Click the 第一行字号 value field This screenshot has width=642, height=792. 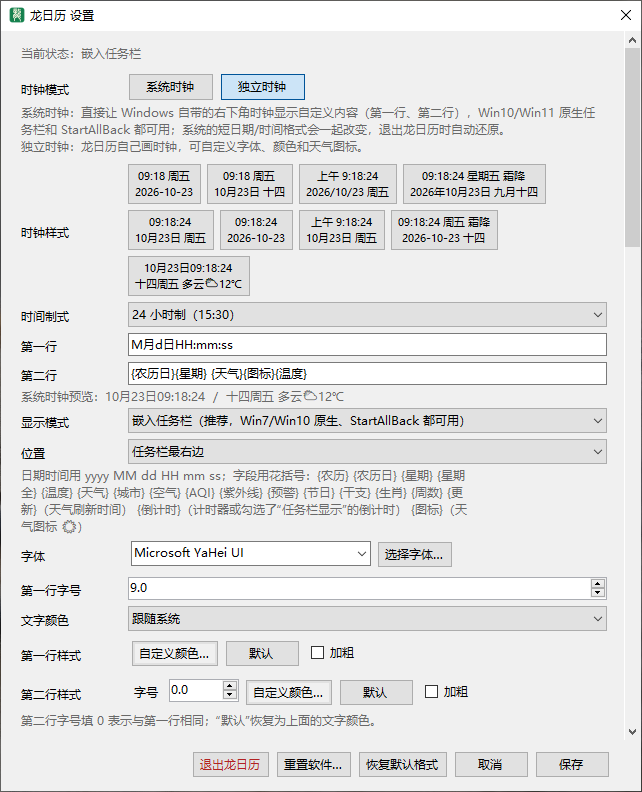click(x=359, y=588)
